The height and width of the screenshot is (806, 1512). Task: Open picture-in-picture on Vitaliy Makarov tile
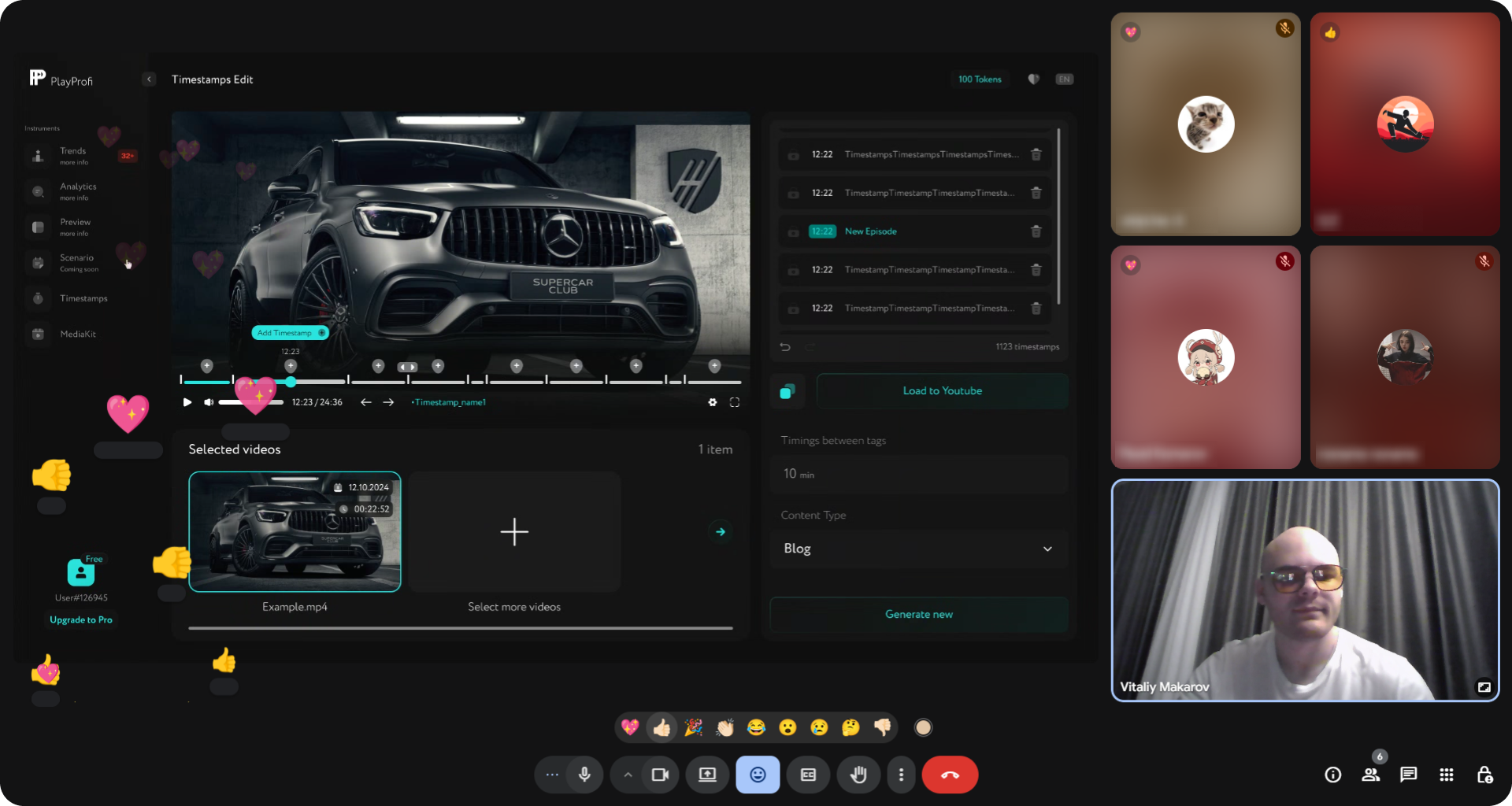coord(1484,687)
